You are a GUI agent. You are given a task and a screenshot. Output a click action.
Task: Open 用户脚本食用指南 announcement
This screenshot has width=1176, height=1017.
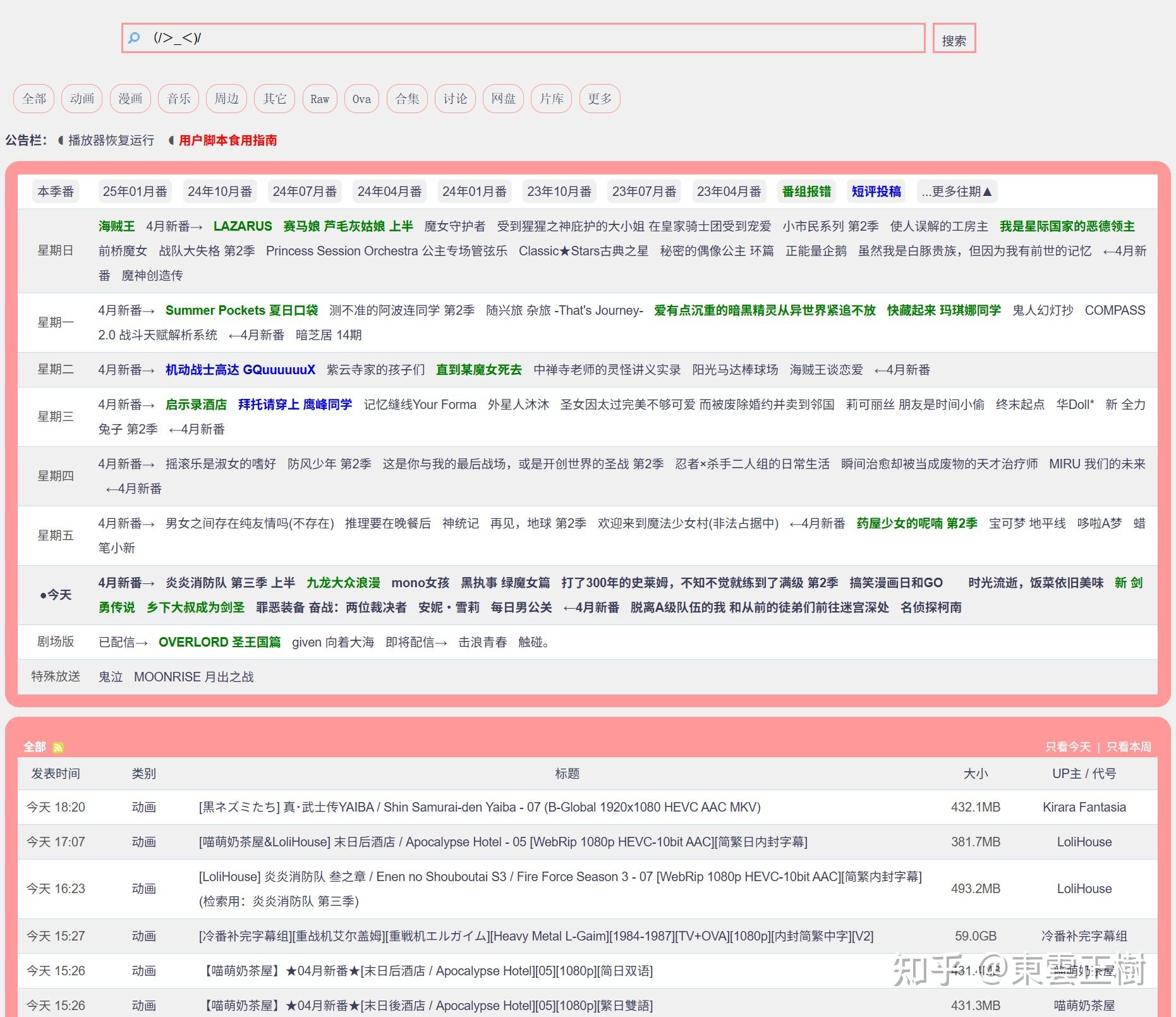(227, 140)
